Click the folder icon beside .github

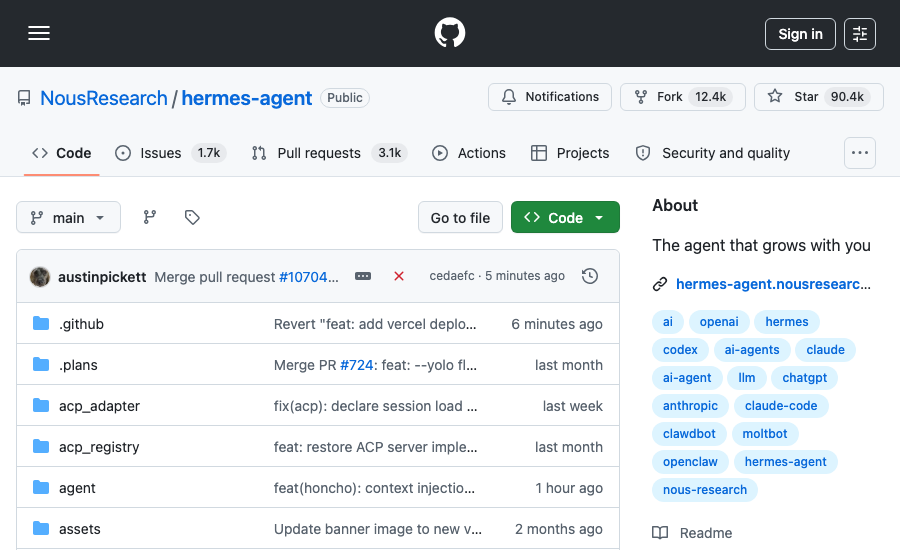(x=41, y=323)
